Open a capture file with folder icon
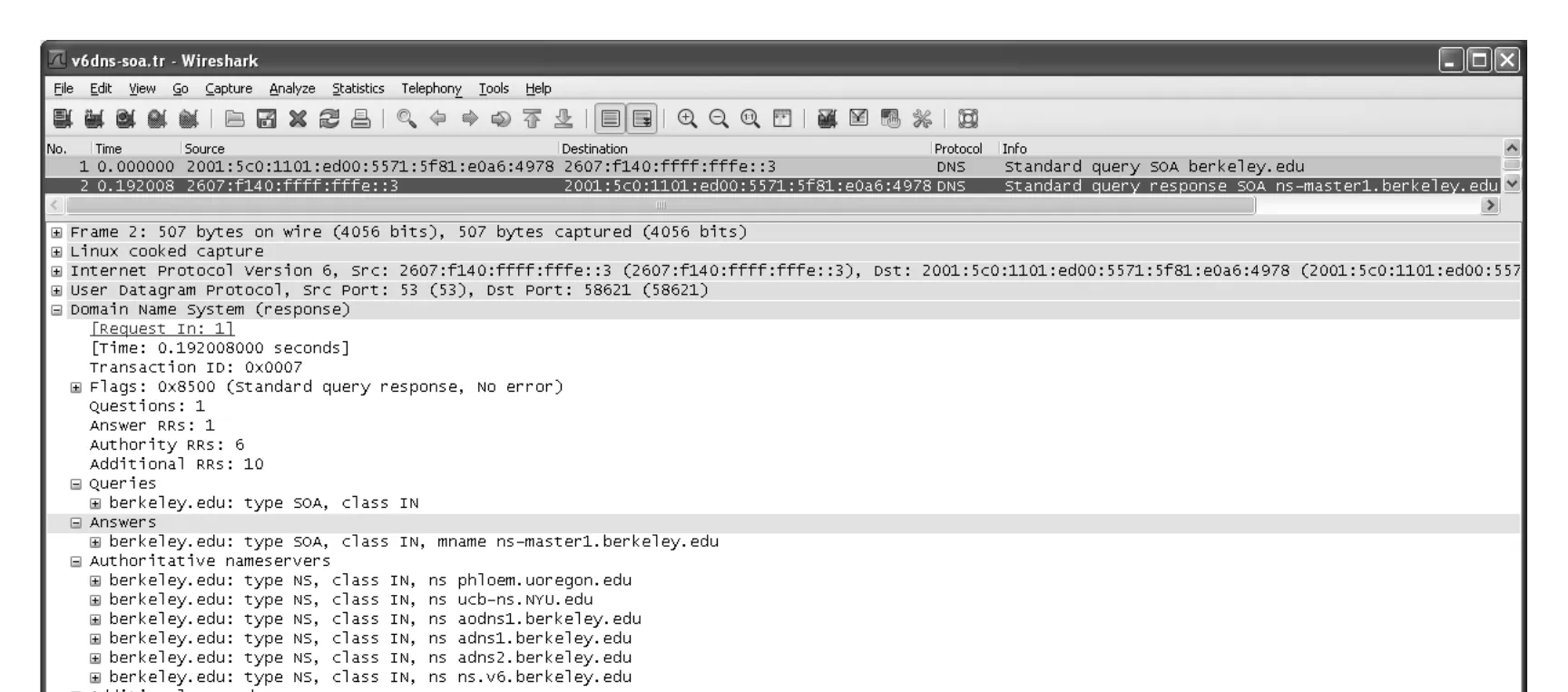Viewport: 1568px width, 692px height. tap(235, 119)
